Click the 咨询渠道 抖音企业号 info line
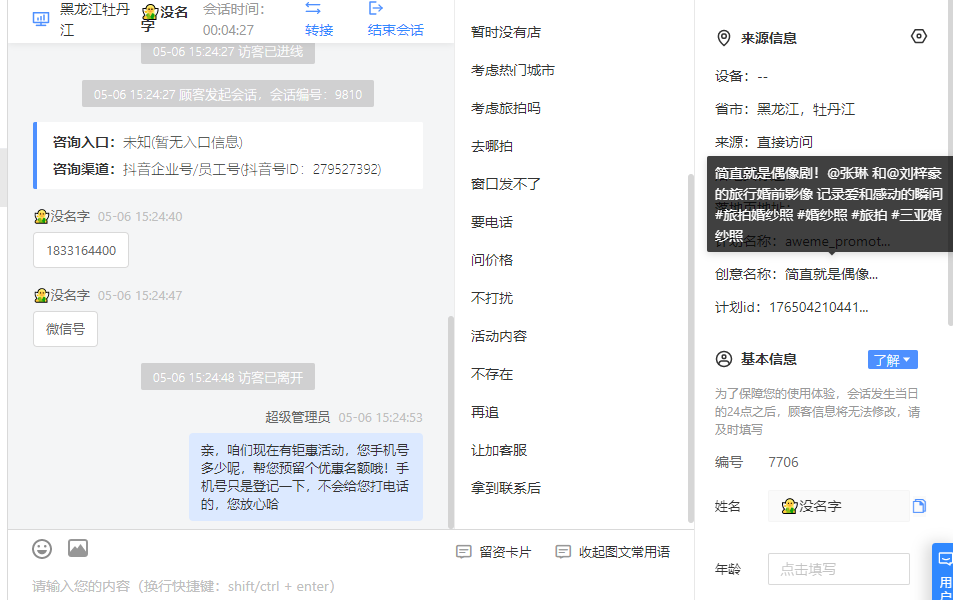953x600 pixels. [x=217, y=169]
